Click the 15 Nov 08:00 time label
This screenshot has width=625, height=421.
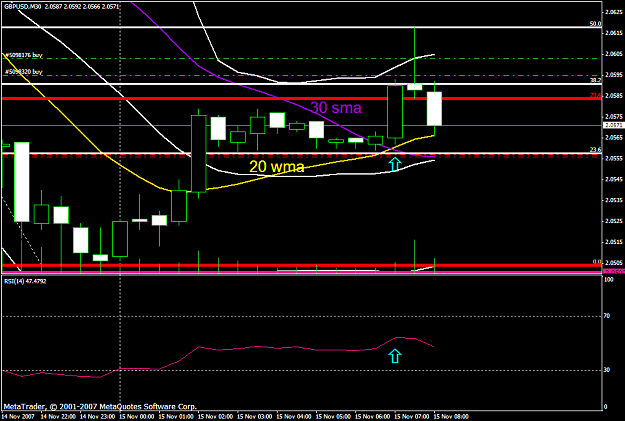click(451, 417)
